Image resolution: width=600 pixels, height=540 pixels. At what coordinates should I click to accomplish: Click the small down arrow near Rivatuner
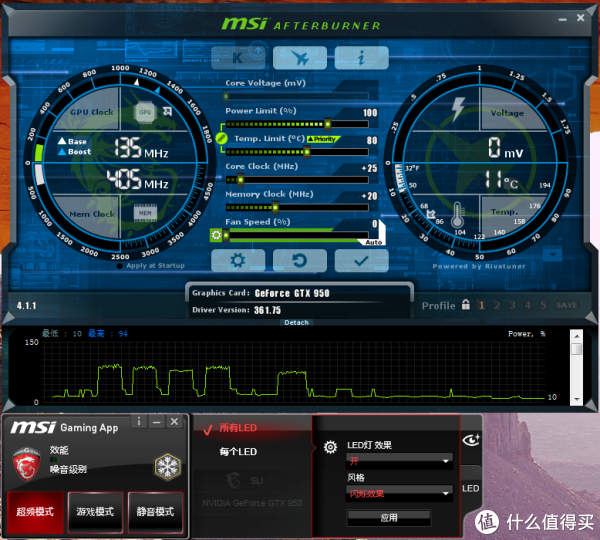(552, 254)
